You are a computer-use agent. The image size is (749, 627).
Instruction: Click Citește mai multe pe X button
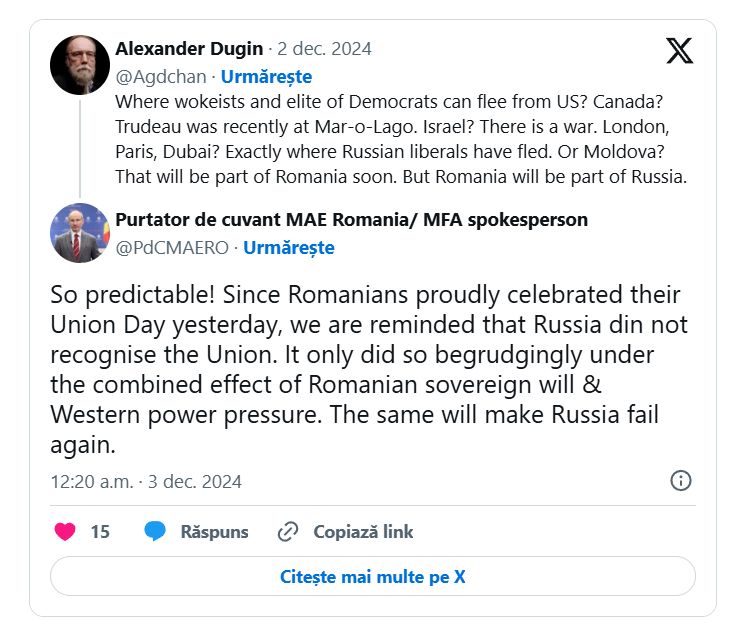click(373, 576)
